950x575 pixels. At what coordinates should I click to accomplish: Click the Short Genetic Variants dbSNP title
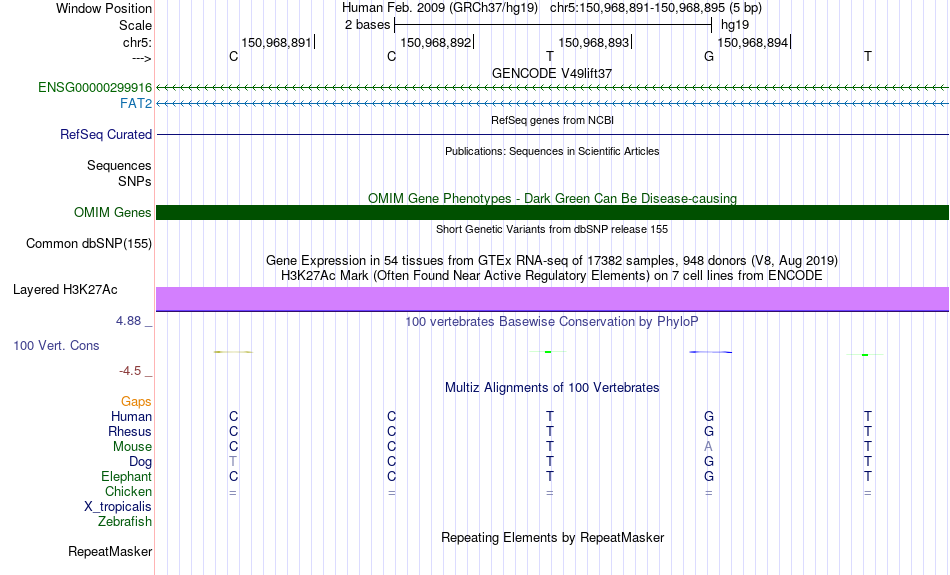552,229
